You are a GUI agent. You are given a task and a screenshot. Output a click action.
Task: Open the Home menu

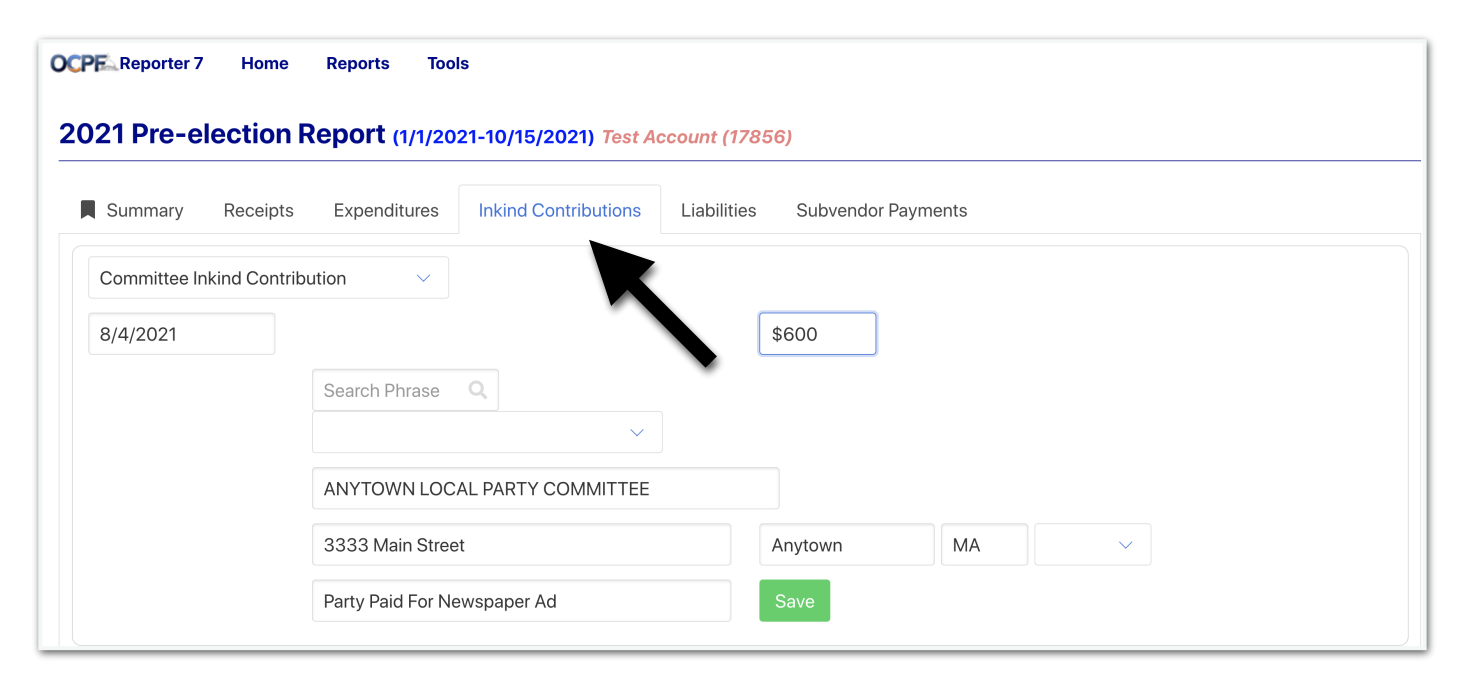click(x=264, y=63)
